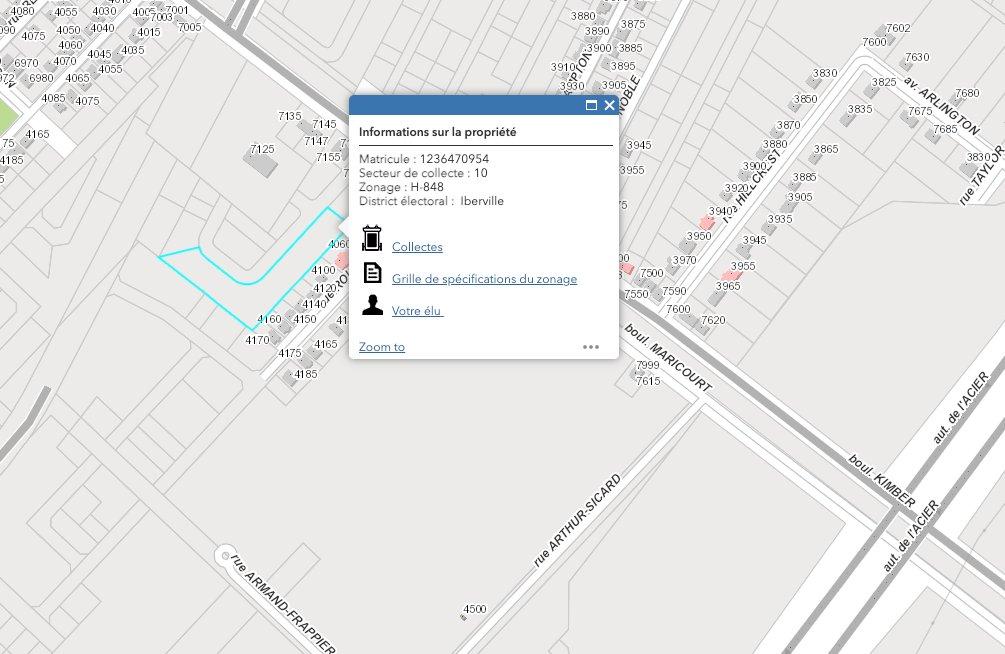Click the pink building near 3940
1005x654 pixels.
coord(707,222)
